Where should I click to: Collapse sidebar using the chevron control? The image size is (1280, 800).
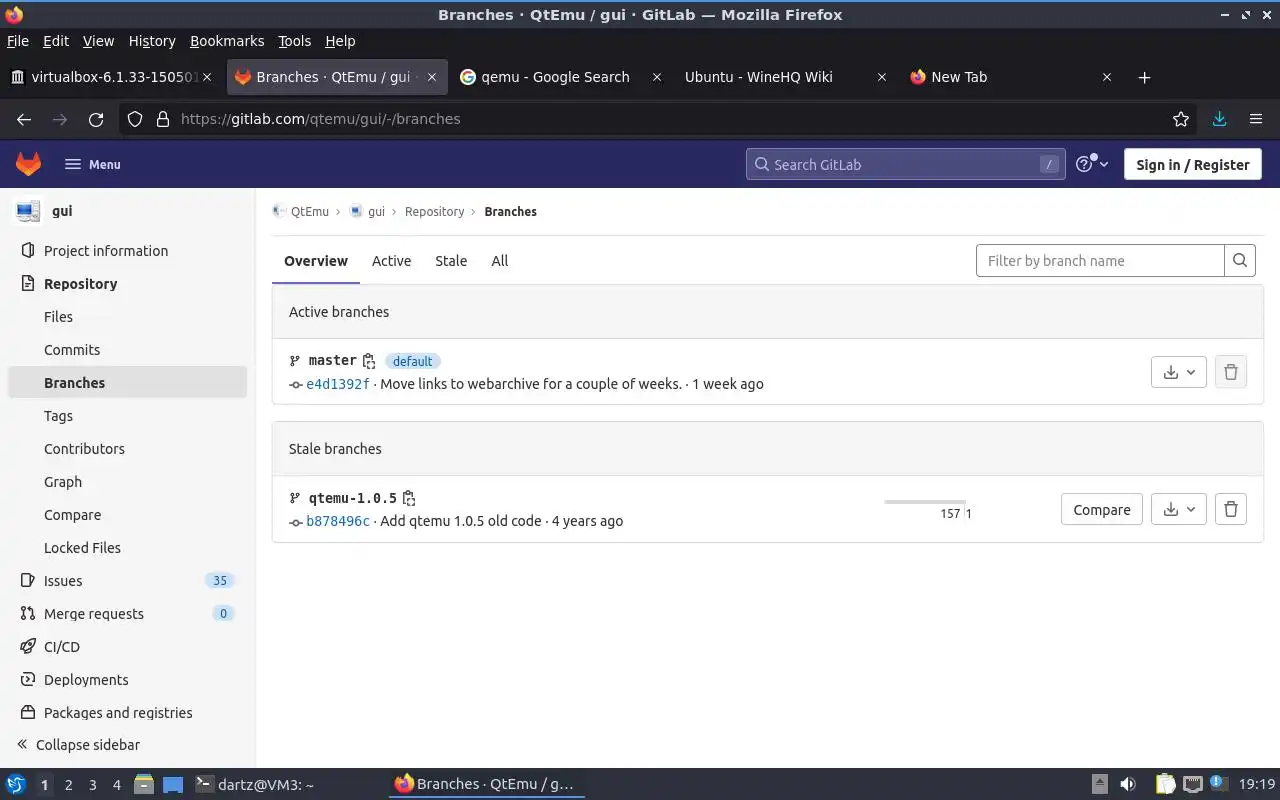[x=22, y=745]
